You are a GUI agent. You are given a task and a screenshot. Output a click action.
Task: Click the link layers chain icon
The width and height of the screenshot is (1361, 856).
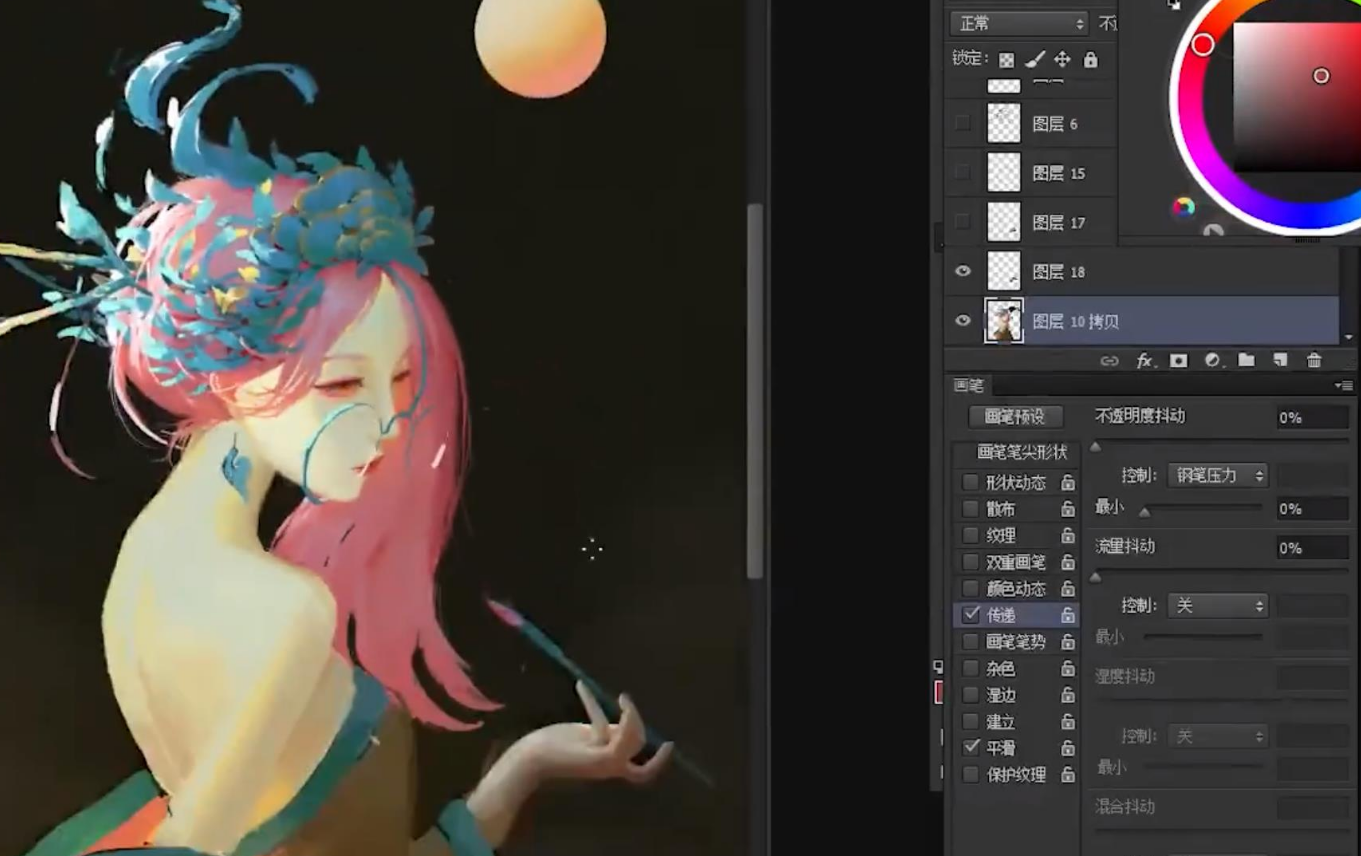tap(1109, 361)
